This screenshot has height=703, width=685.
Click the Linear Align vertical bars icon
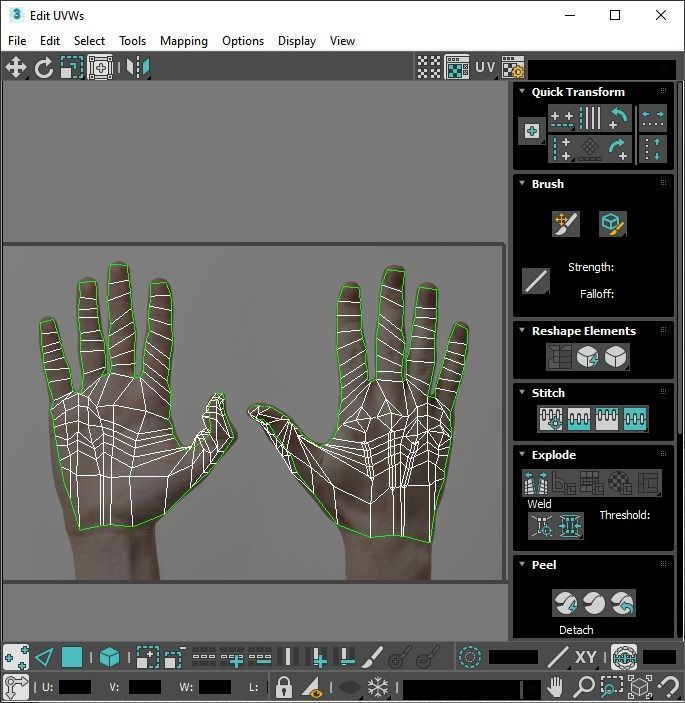[x=590, y=118]
